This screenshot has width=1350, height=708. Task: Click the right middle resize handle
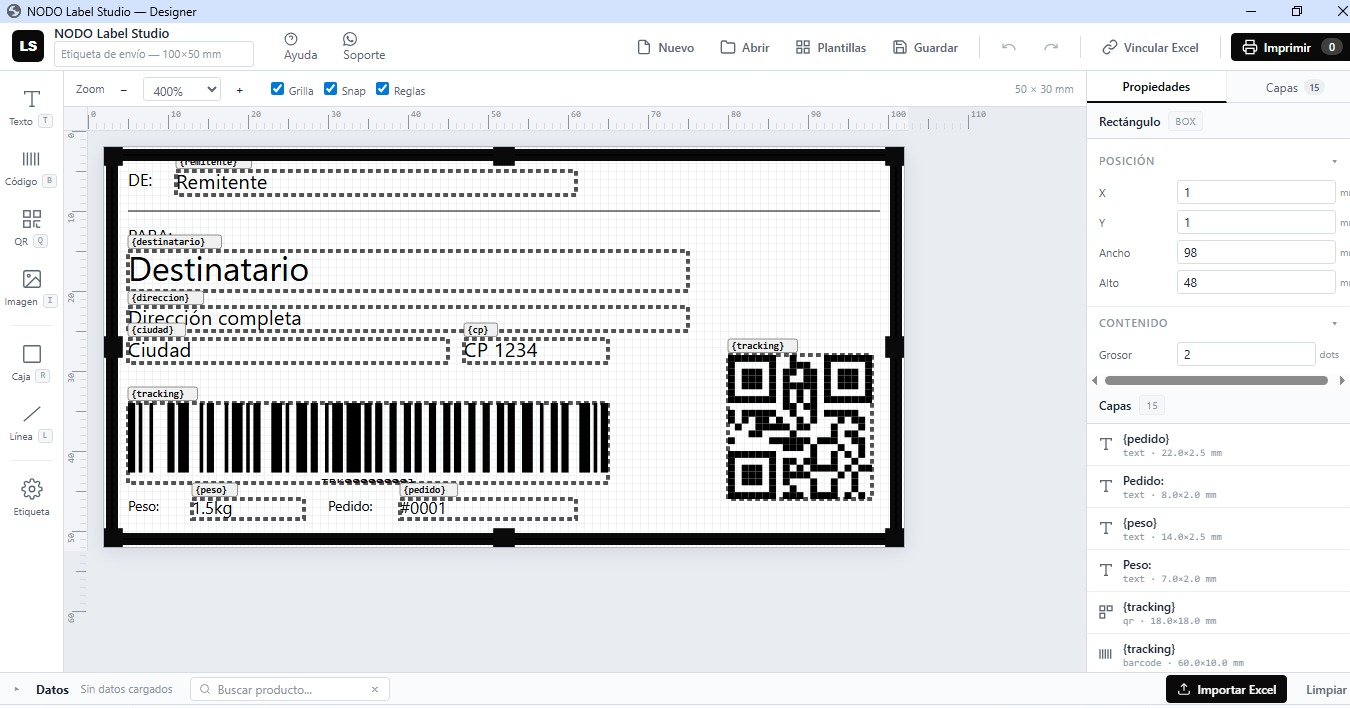click(x=894, y=347)
